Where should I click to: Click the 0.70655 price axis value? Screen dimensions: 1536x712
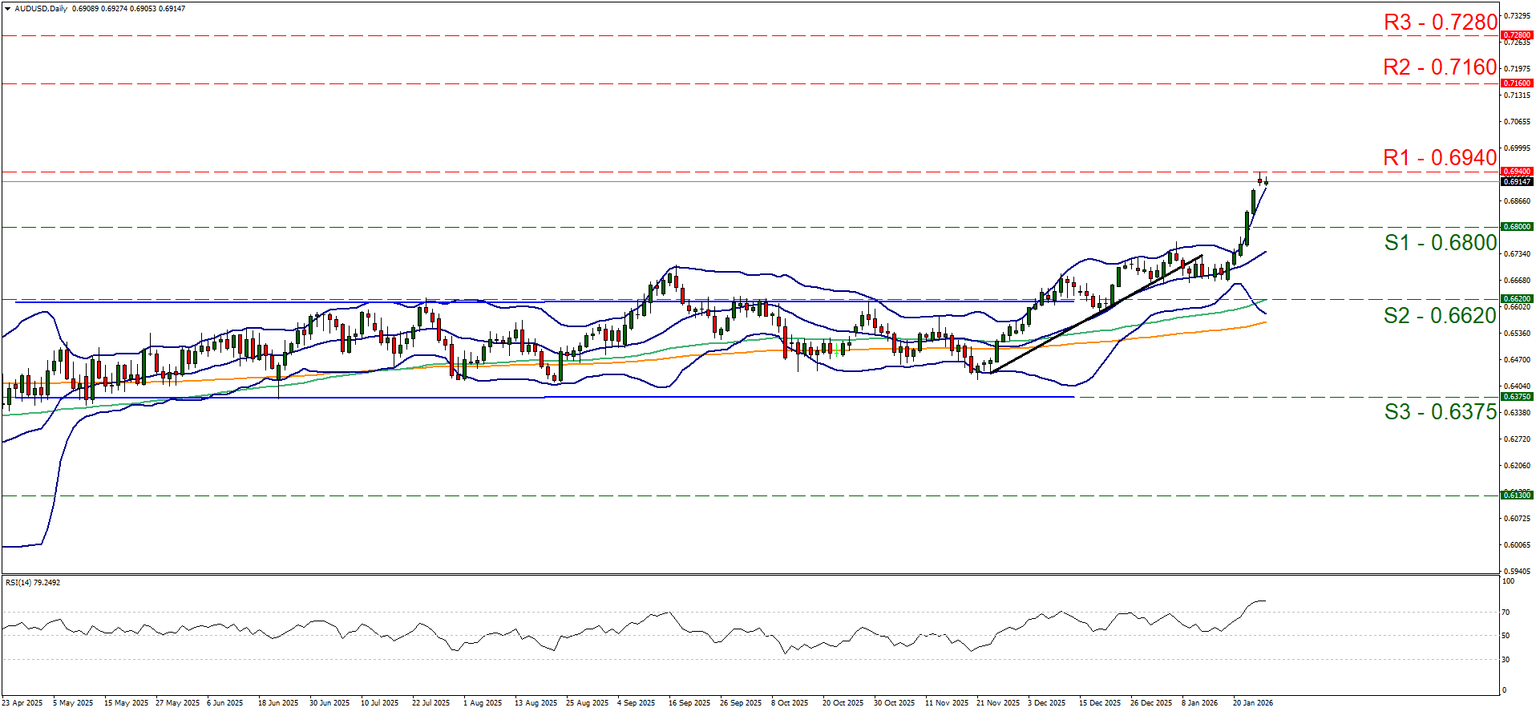click(x=1518, y=122)
